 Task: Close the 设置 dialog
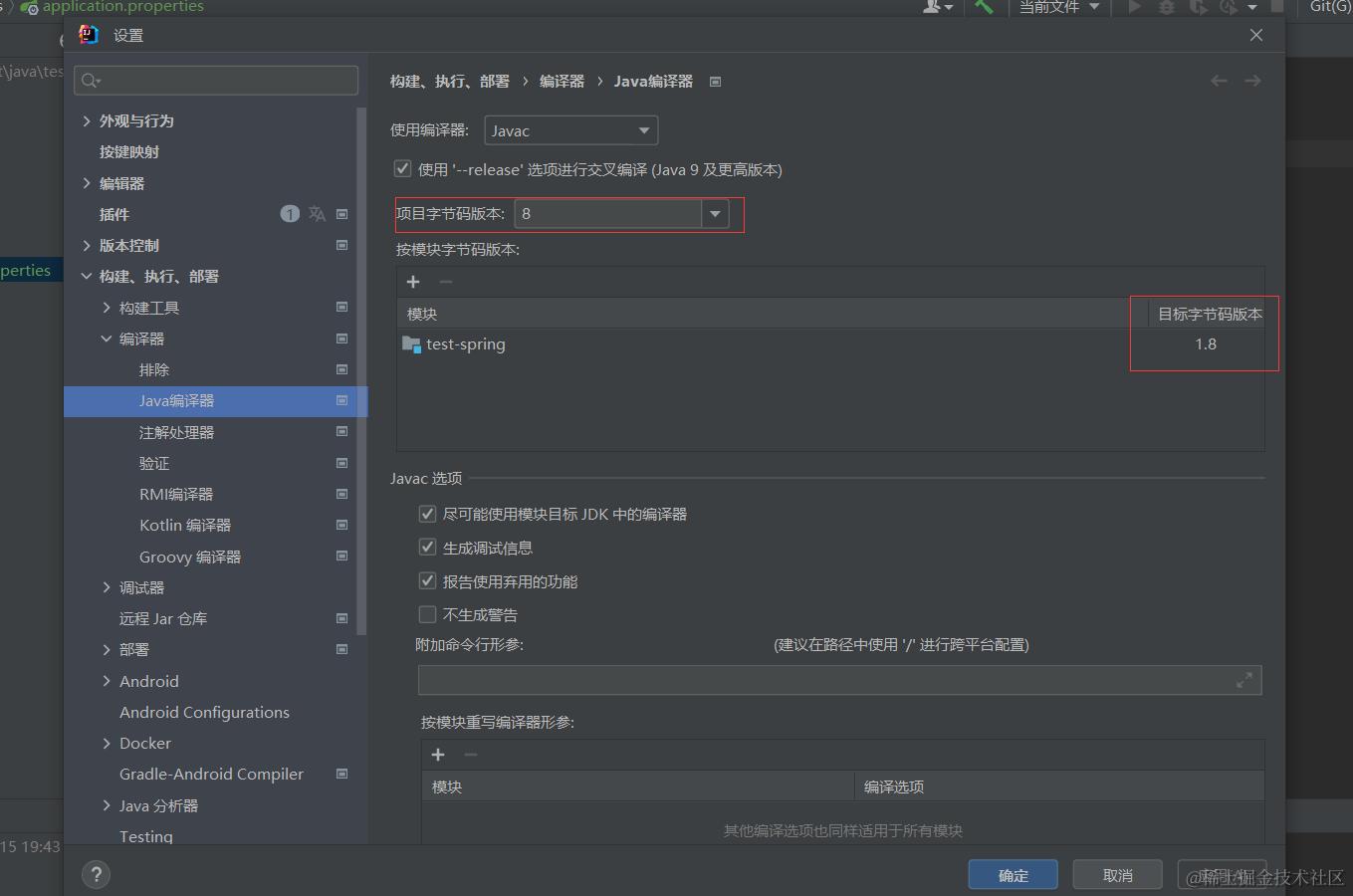point(1256,35)
